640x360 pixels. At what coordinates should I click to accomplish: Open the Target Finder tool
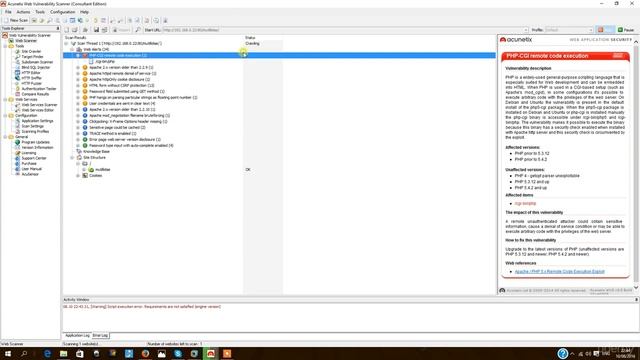coord(32,57)
